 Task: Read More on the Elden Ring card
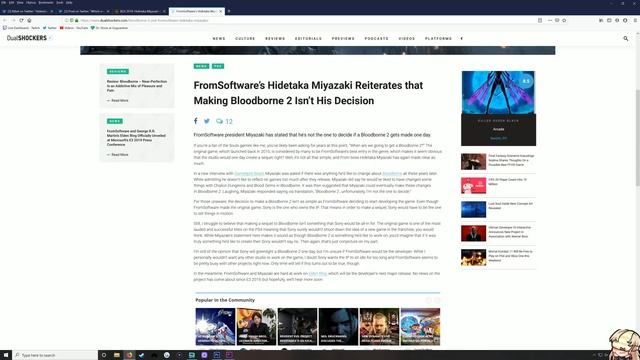(118, 155)
